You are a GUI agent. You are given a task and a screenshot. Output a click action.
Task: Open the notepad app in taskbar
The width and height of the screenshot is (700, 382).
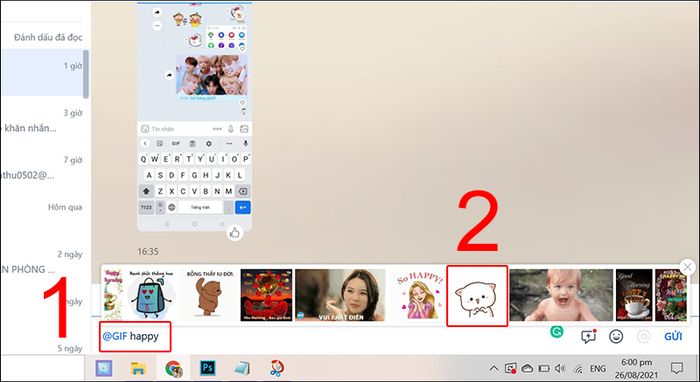242,369
